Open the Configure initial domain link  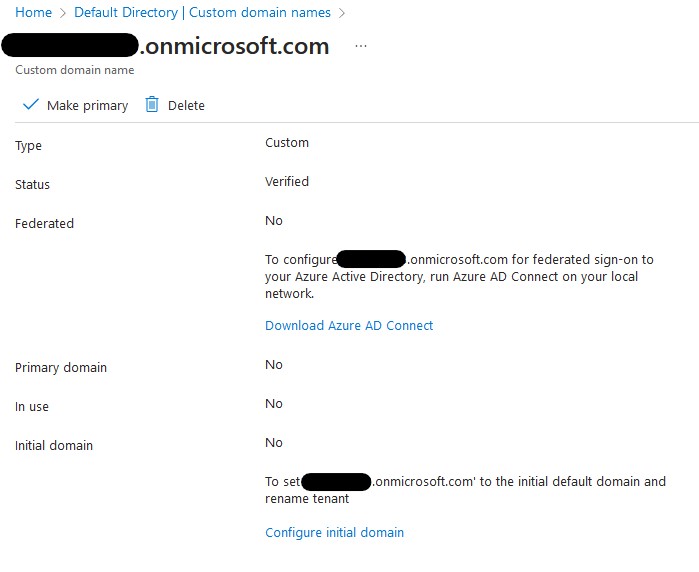(x=334, y=532)
